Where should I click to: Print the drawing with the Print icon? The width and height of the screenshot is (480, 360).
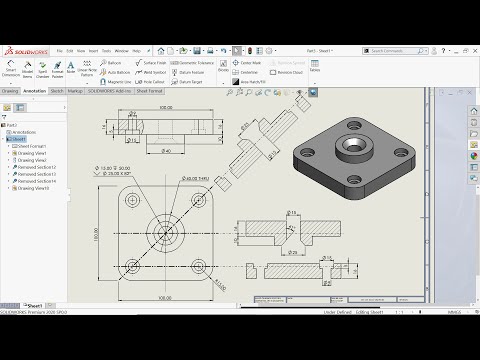(x=210, y=51)
